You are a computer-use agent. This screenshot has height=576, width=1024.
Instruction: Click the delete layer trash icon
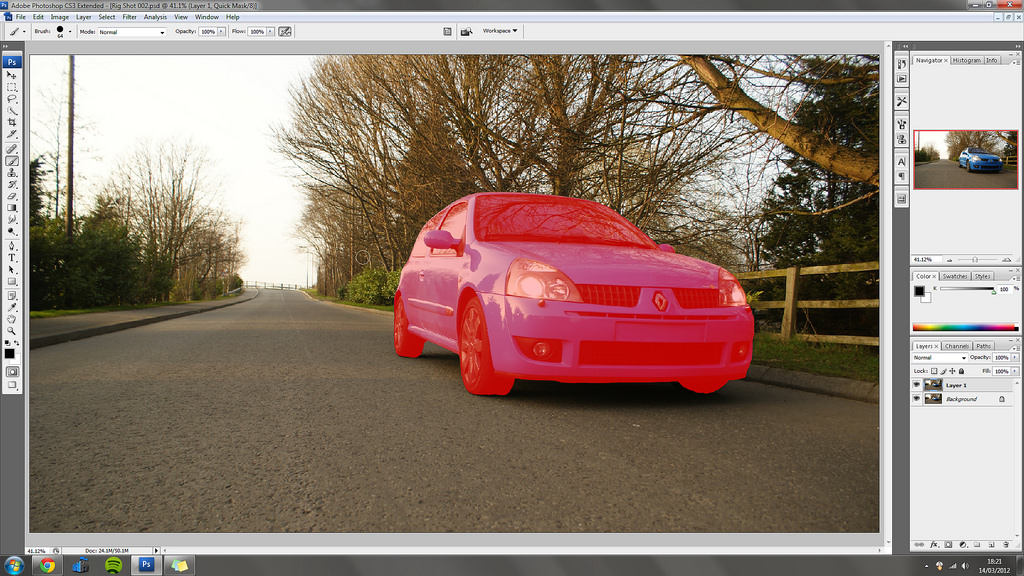(x=1005, y=545)
